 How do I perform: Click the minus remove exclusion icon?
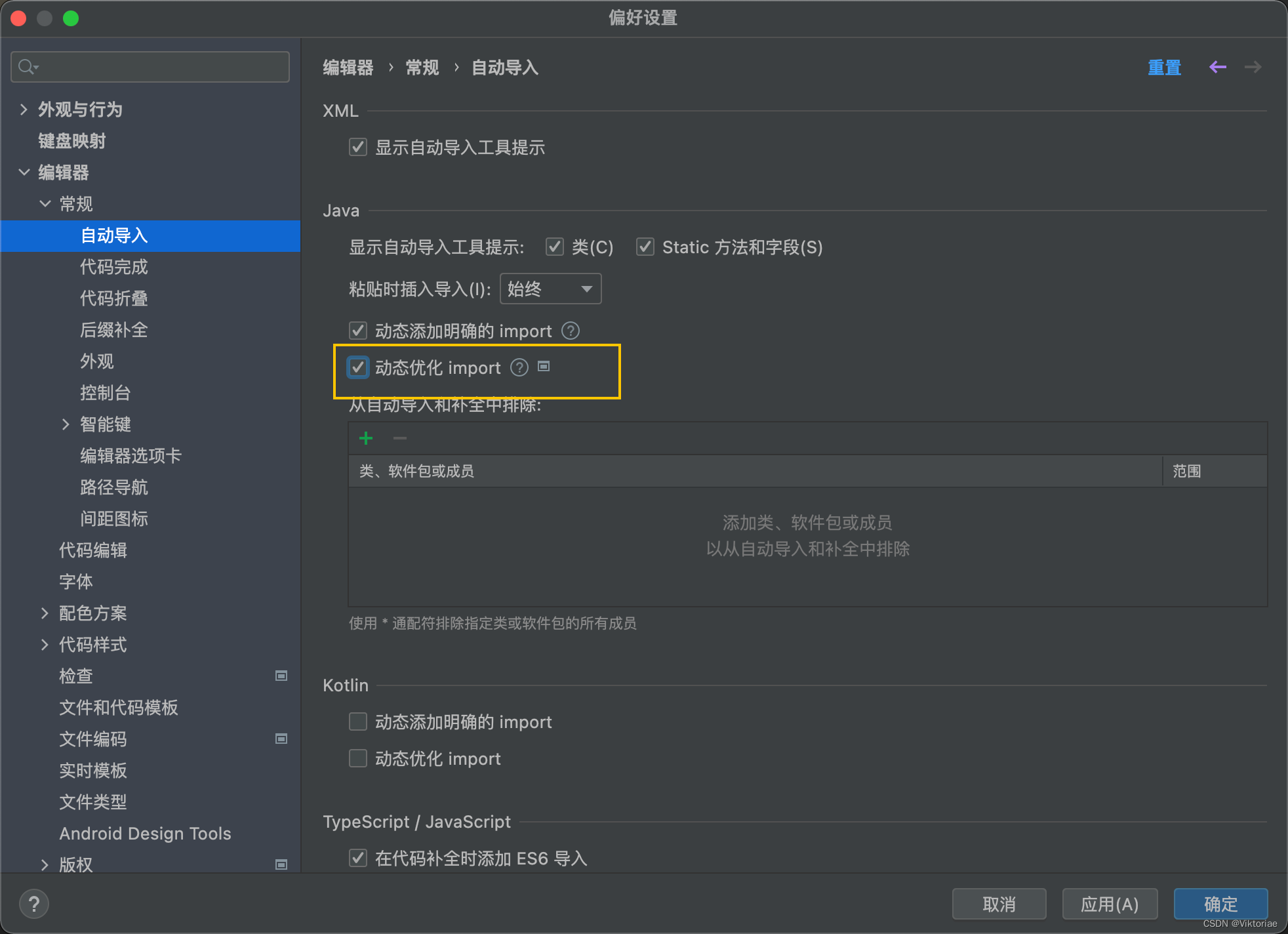pos(400,437)
